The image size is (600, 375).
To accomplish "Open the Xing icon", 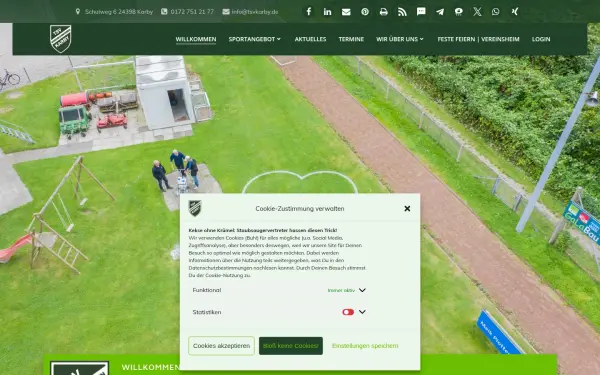I will (515, 11).
